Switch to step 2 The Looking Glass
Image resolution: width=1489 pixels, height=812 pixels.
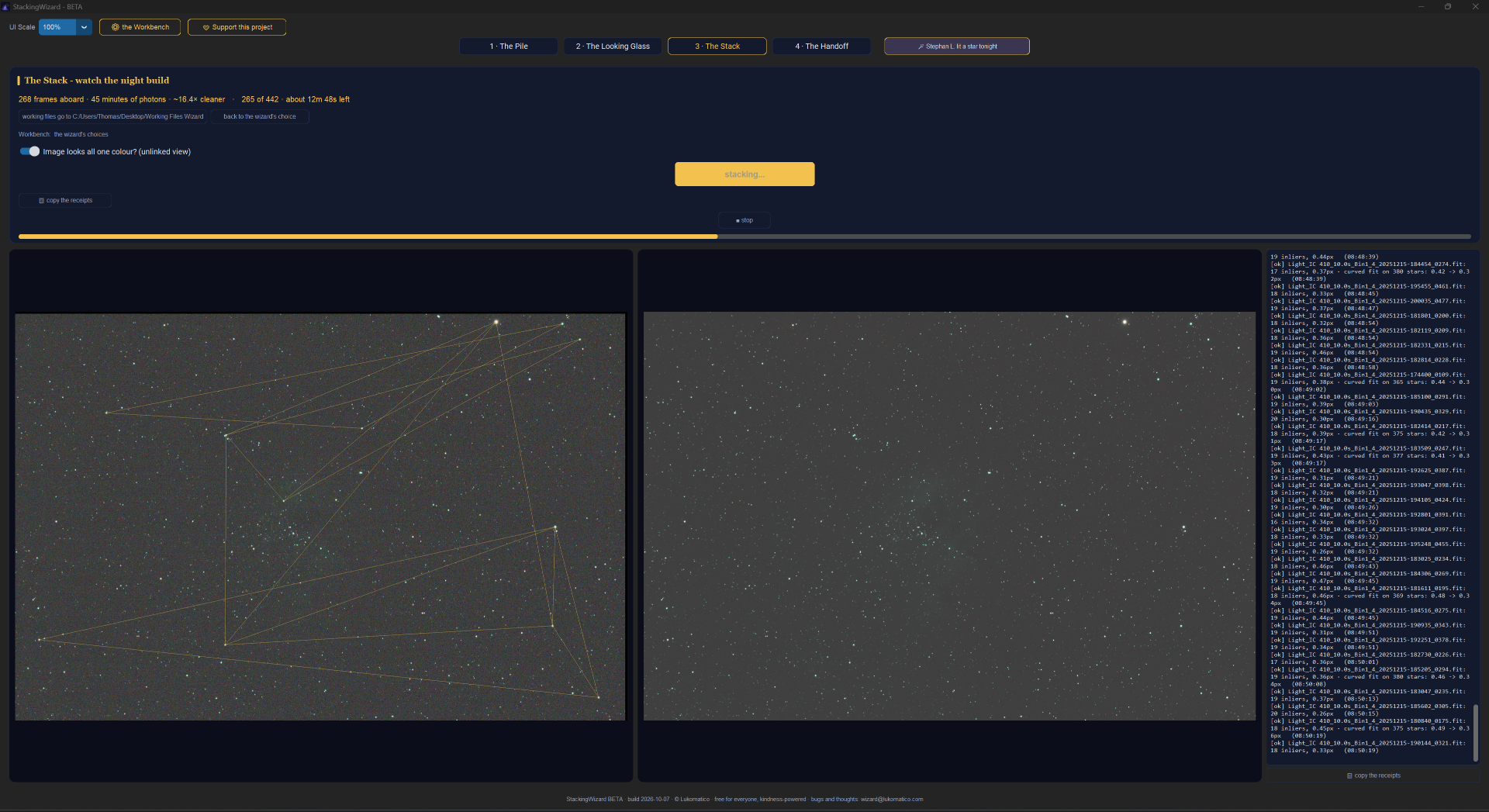point(613,47)
